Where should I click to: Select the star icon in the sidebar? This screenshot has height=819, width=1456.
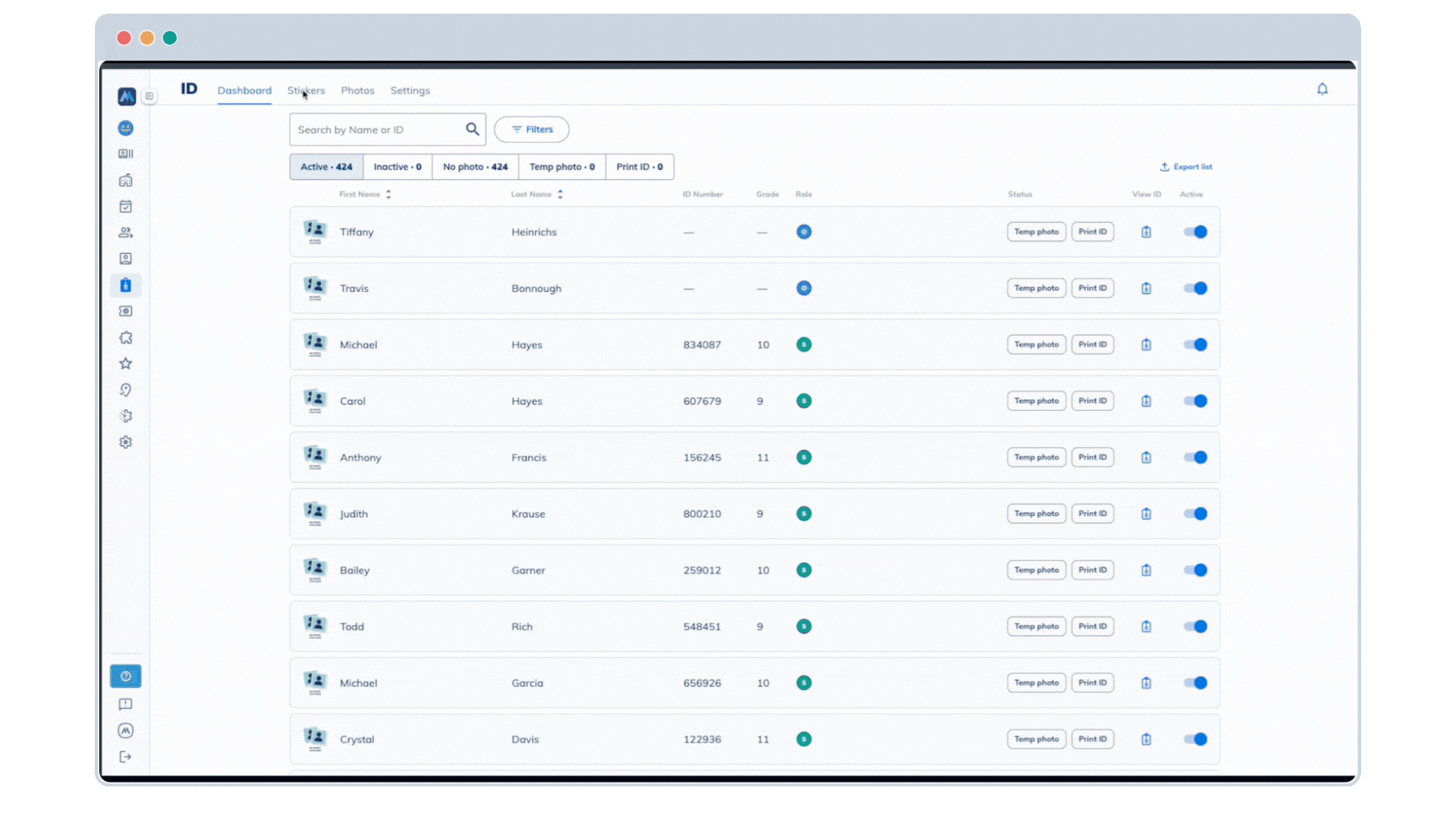(126, 363)
